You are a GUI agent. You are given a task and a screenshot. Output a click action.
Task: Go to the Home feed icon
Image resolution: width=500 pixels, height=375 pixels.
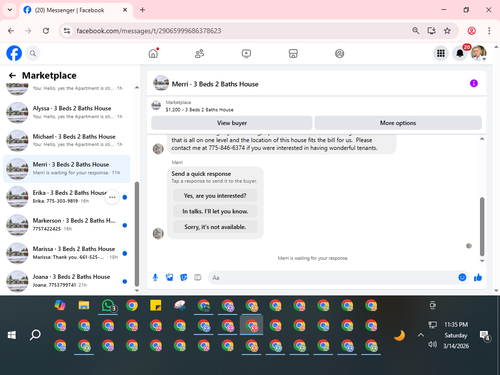[x=153, y=53]
